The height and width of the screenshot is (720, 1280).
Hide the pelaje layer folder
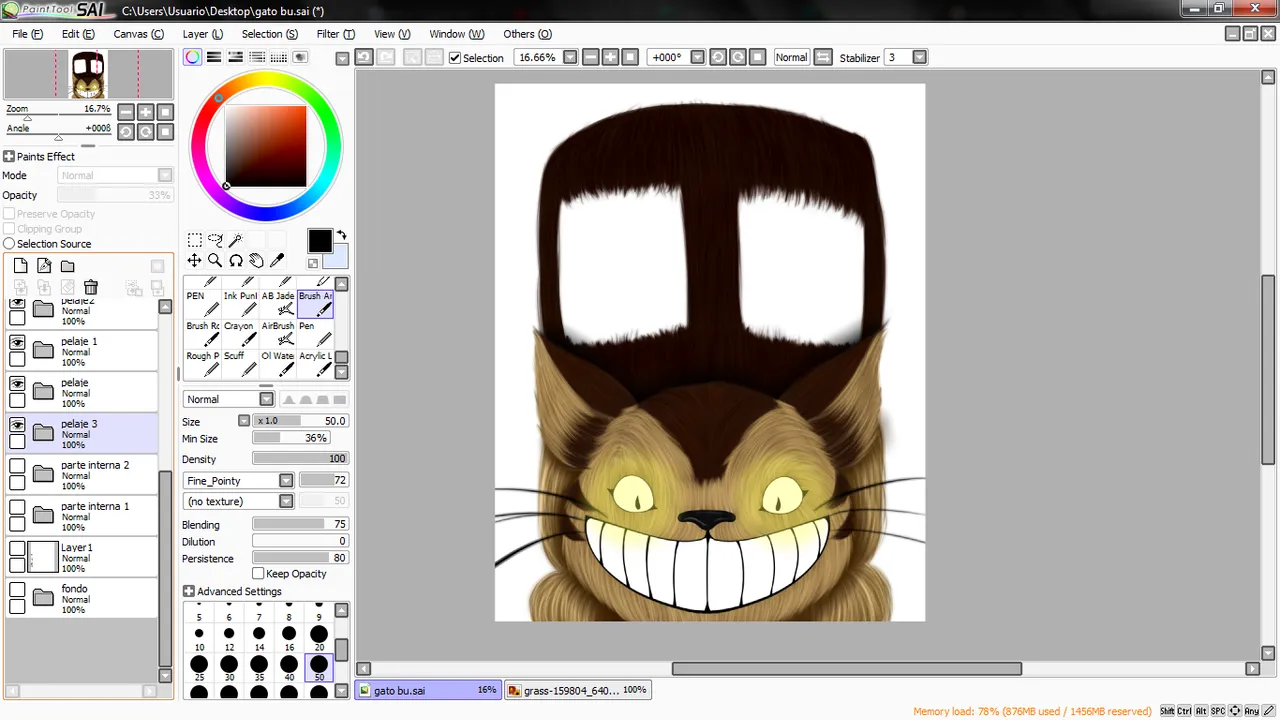tap(17, 384)
